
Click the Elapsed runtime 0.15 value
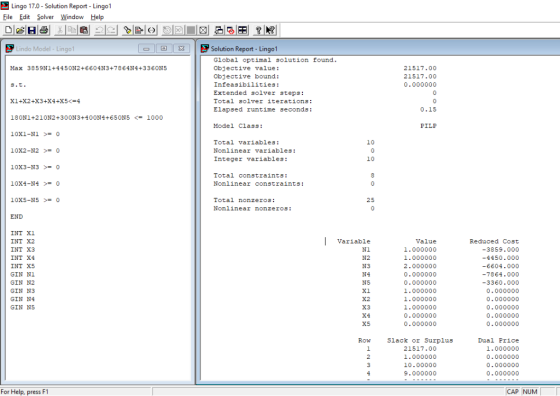tap(428, 109)
